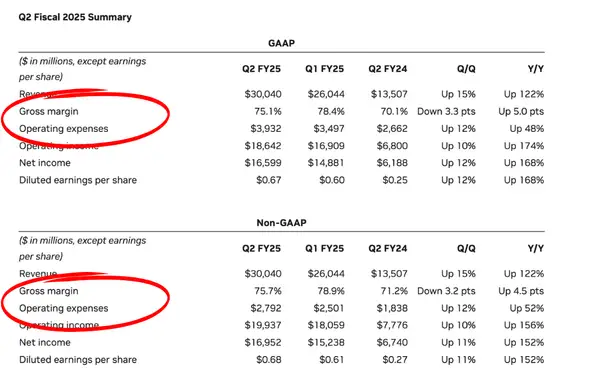
Task: Click the Down 3.3 pts cell
Action: [x=446, y=111]
